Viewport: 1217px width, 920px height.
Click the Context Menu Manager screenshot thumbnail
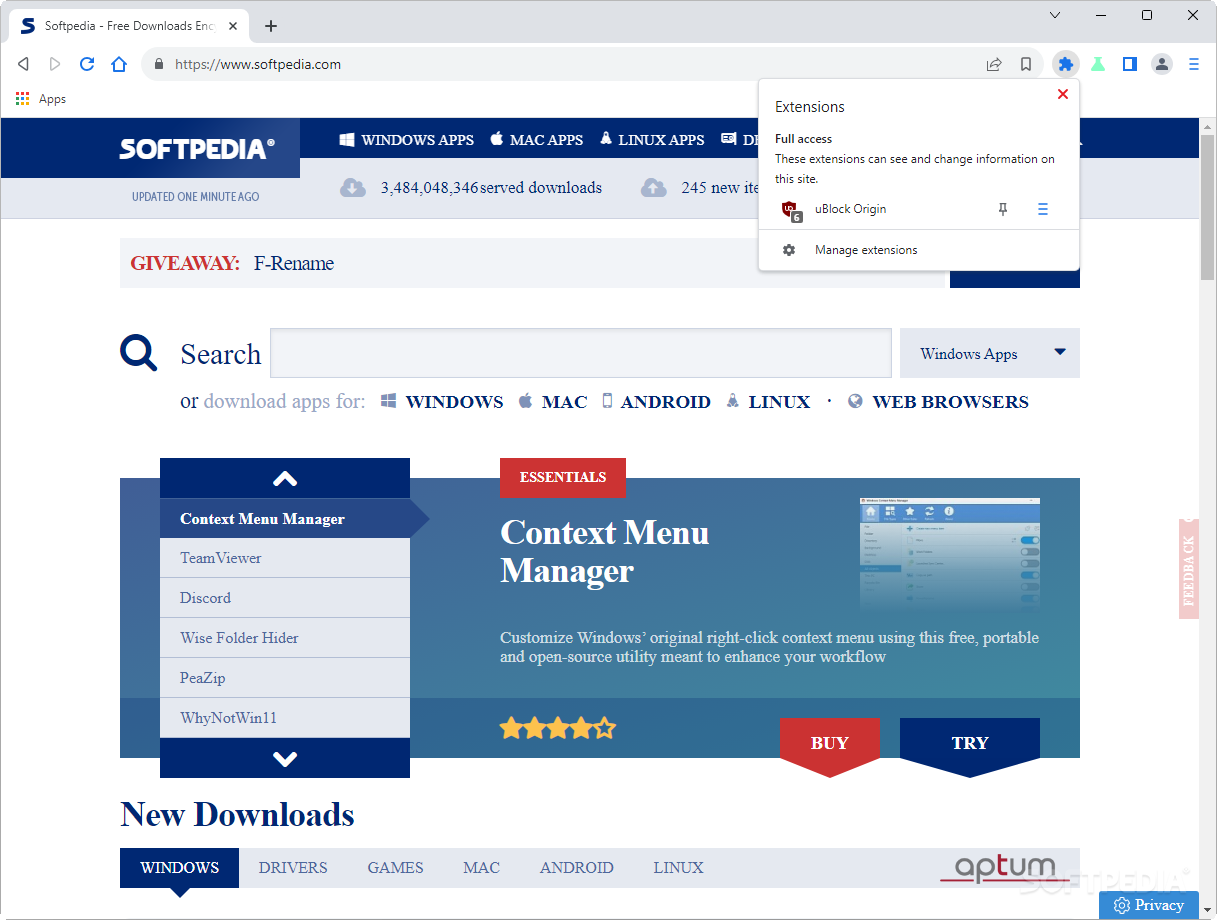[950, 554]
